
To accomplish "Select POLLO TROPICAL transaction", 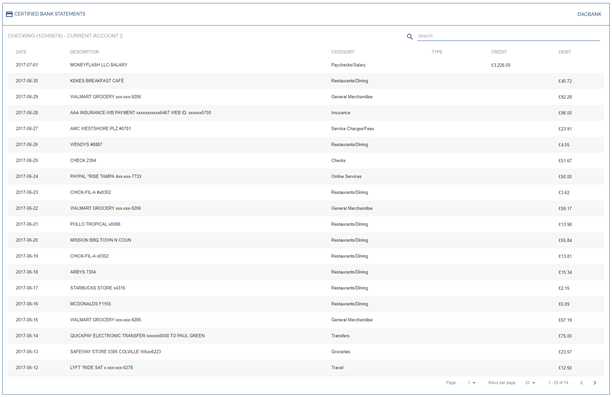I will pos(95,224).
